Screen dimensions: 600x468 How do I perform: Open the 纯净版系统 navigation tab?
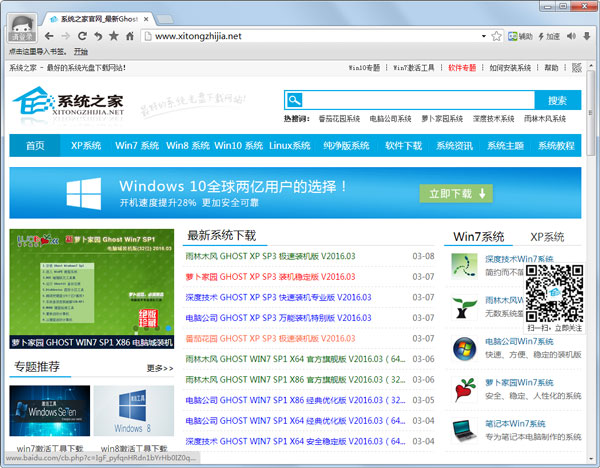click(346, 145)
